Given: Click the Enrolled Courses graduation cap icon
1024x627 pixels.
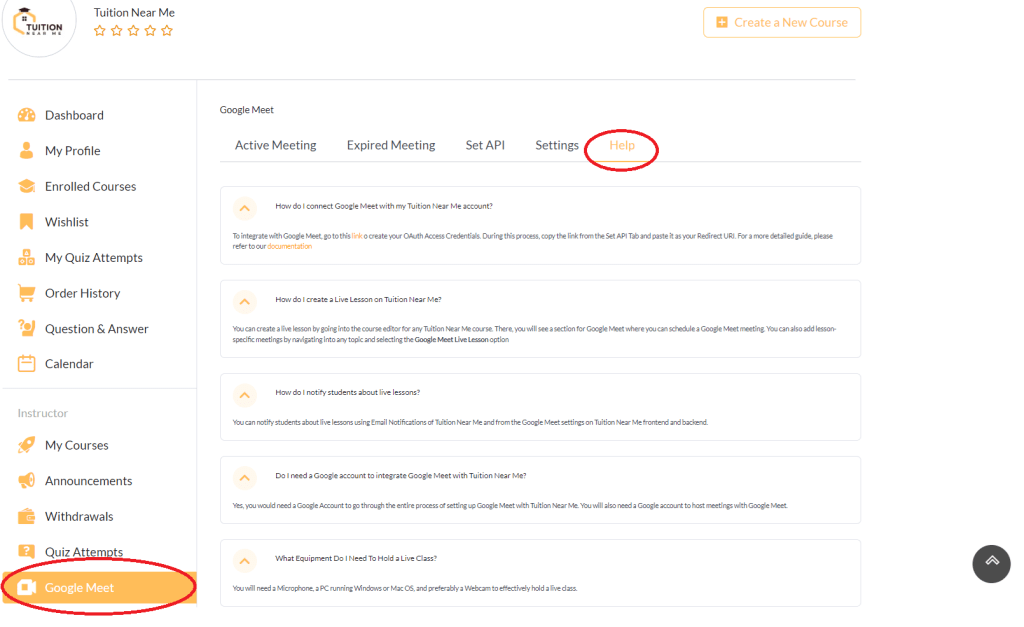Looking at the screenshot, I should pyautogui.click(x=27, y=186).
